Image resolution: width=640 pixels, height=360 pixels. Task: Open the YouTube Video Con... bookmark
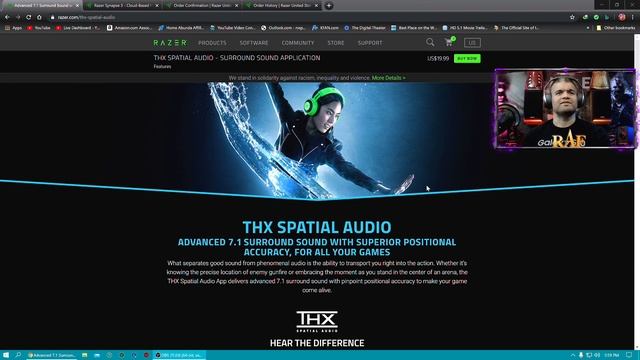coord(232,28)
